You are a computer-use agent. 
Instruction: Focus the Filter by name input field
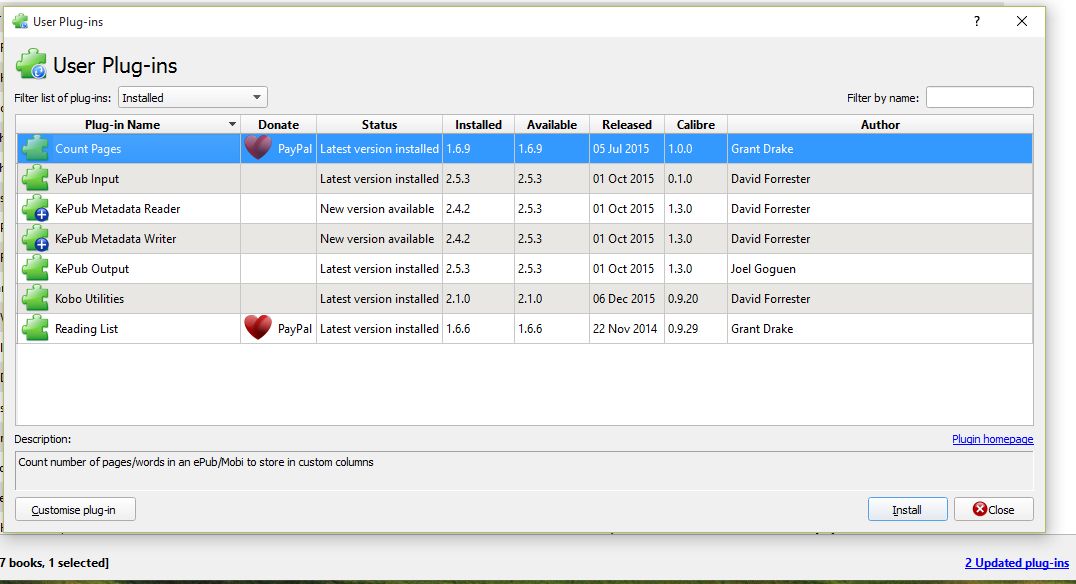[x=979, y=97]
